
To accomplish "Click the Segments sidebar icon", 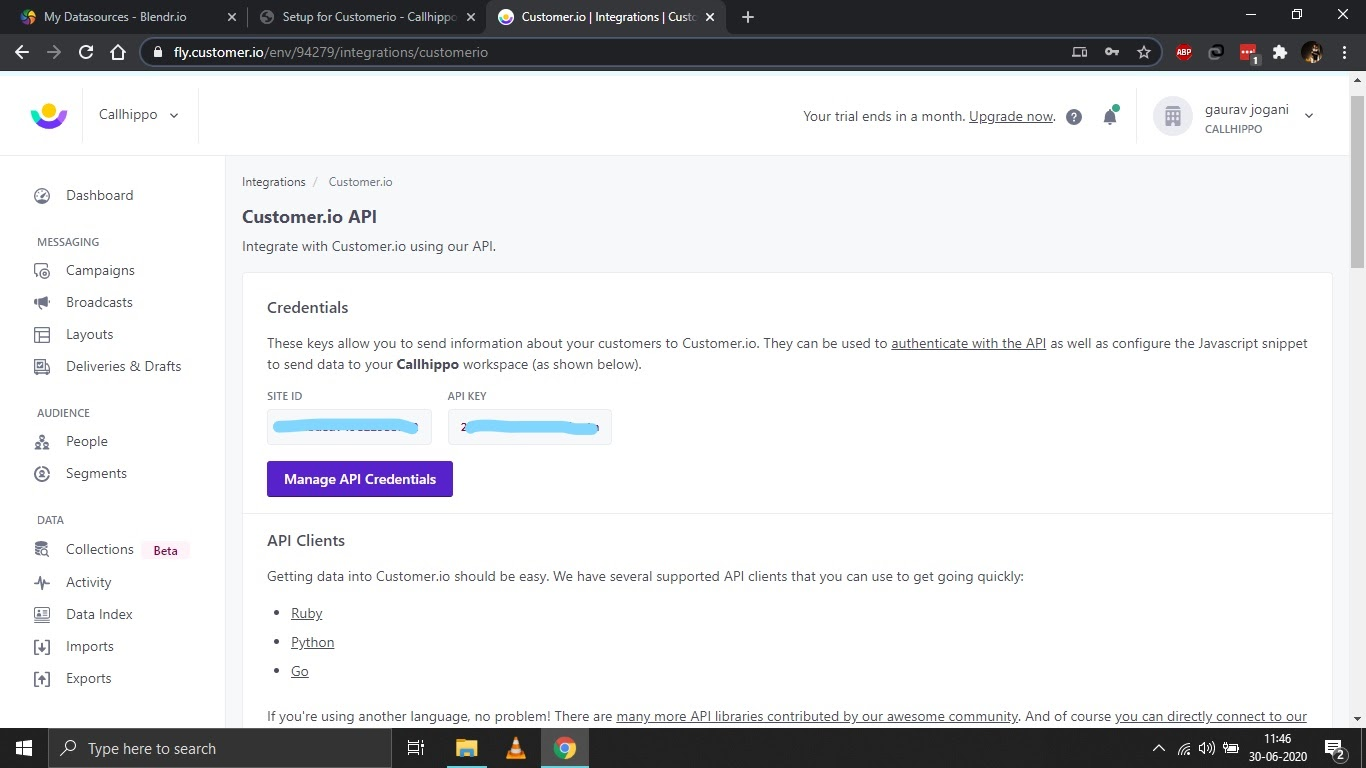I will pos(42,474).
